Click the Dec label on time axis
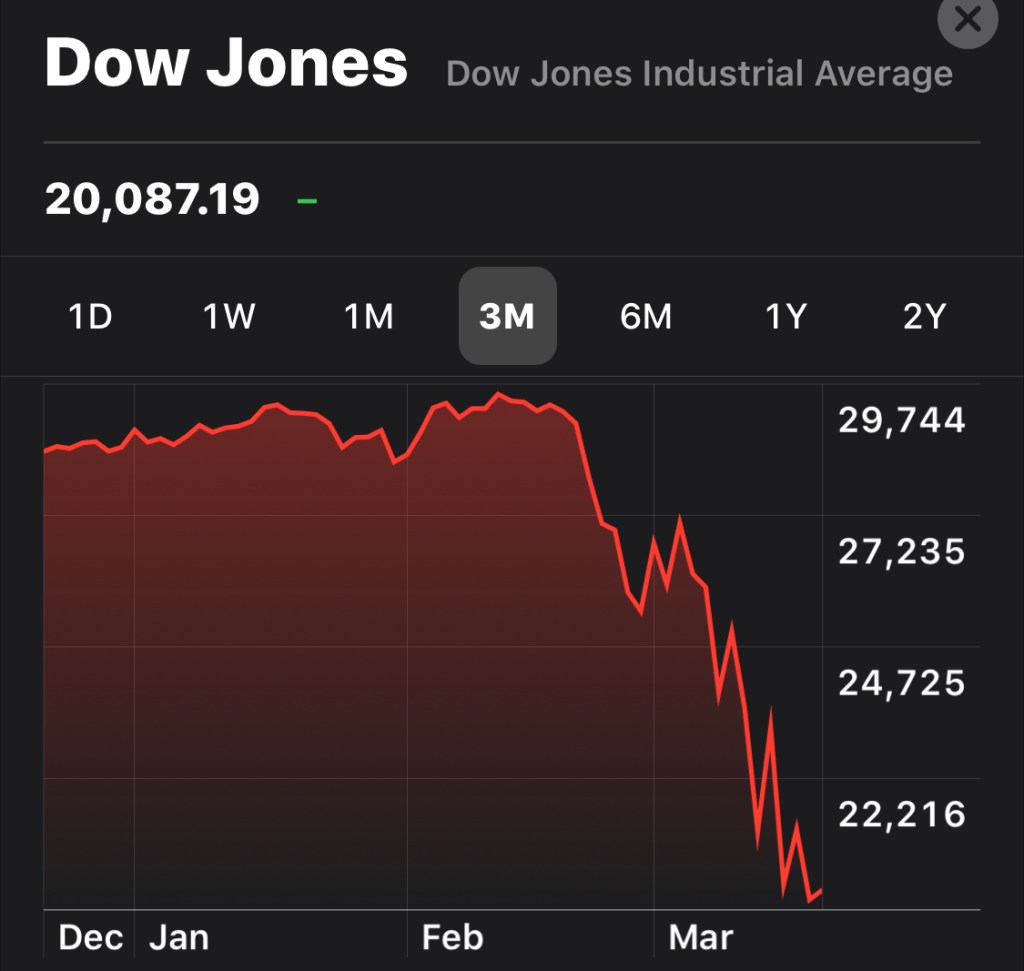The width and height of the screenshot is (1024, 971). pos(91,938)
